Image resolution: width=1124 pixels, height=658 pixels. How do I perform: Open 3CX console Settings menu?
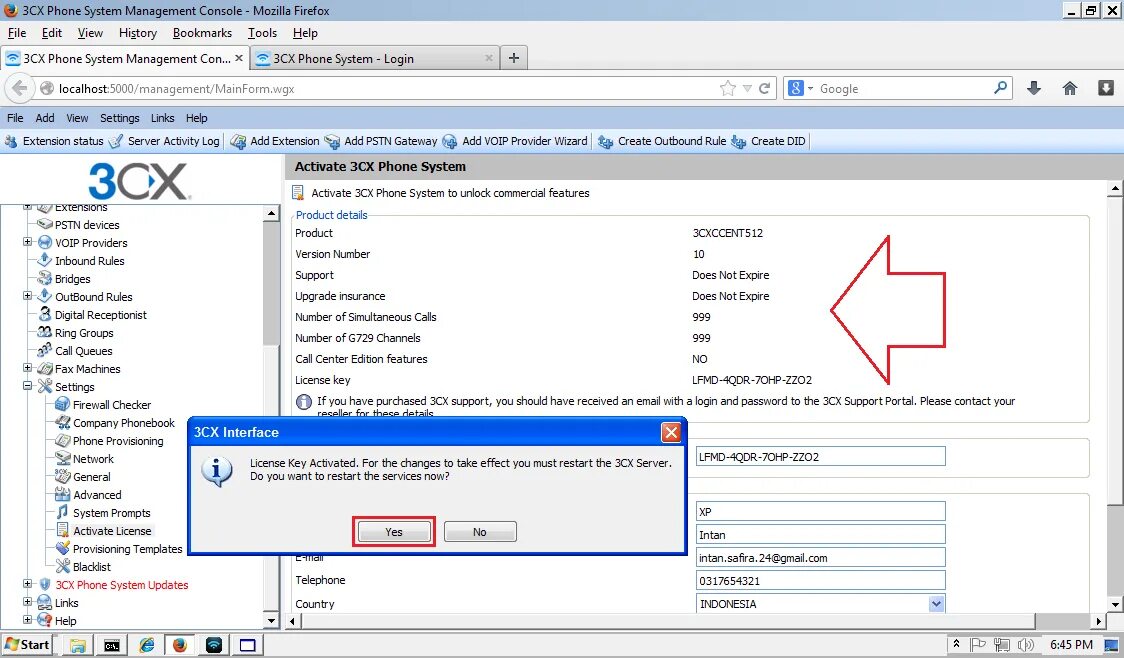[x=120, y=118]
